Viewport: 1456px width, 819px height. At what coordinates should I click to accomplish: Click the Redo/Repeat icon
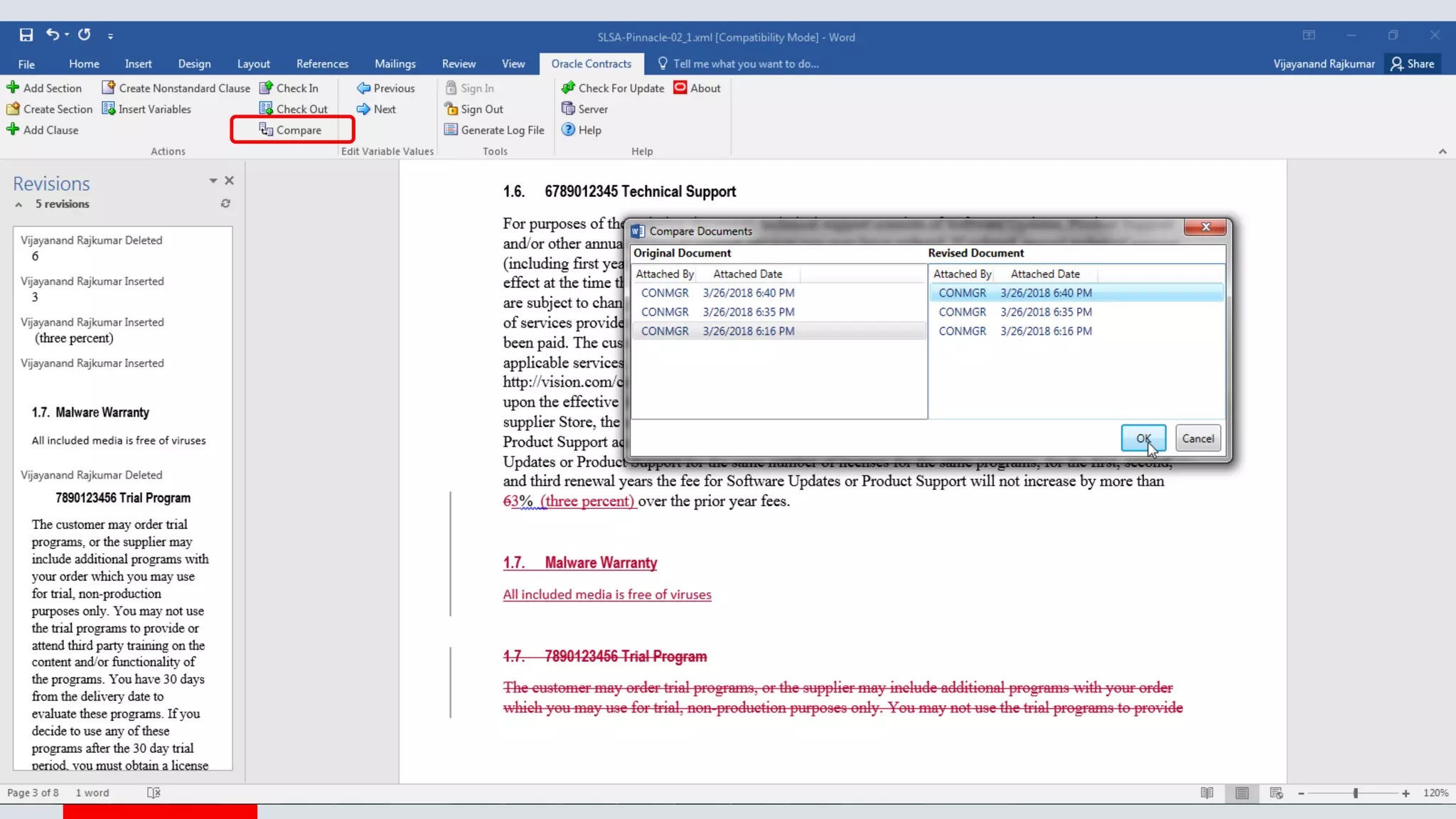[x=85, y=34]
